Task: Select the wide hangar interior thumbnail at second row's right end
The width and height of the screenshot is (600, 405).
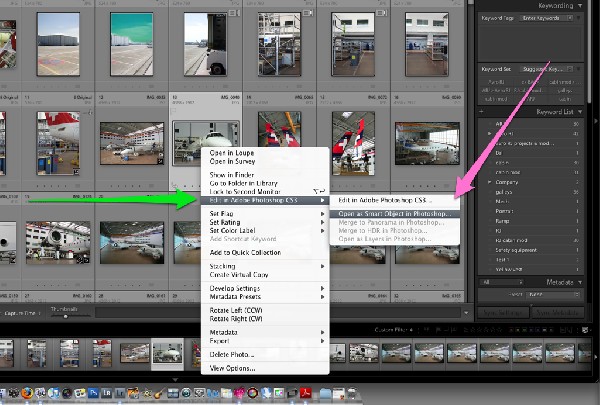Action: (x=427, y=143)
